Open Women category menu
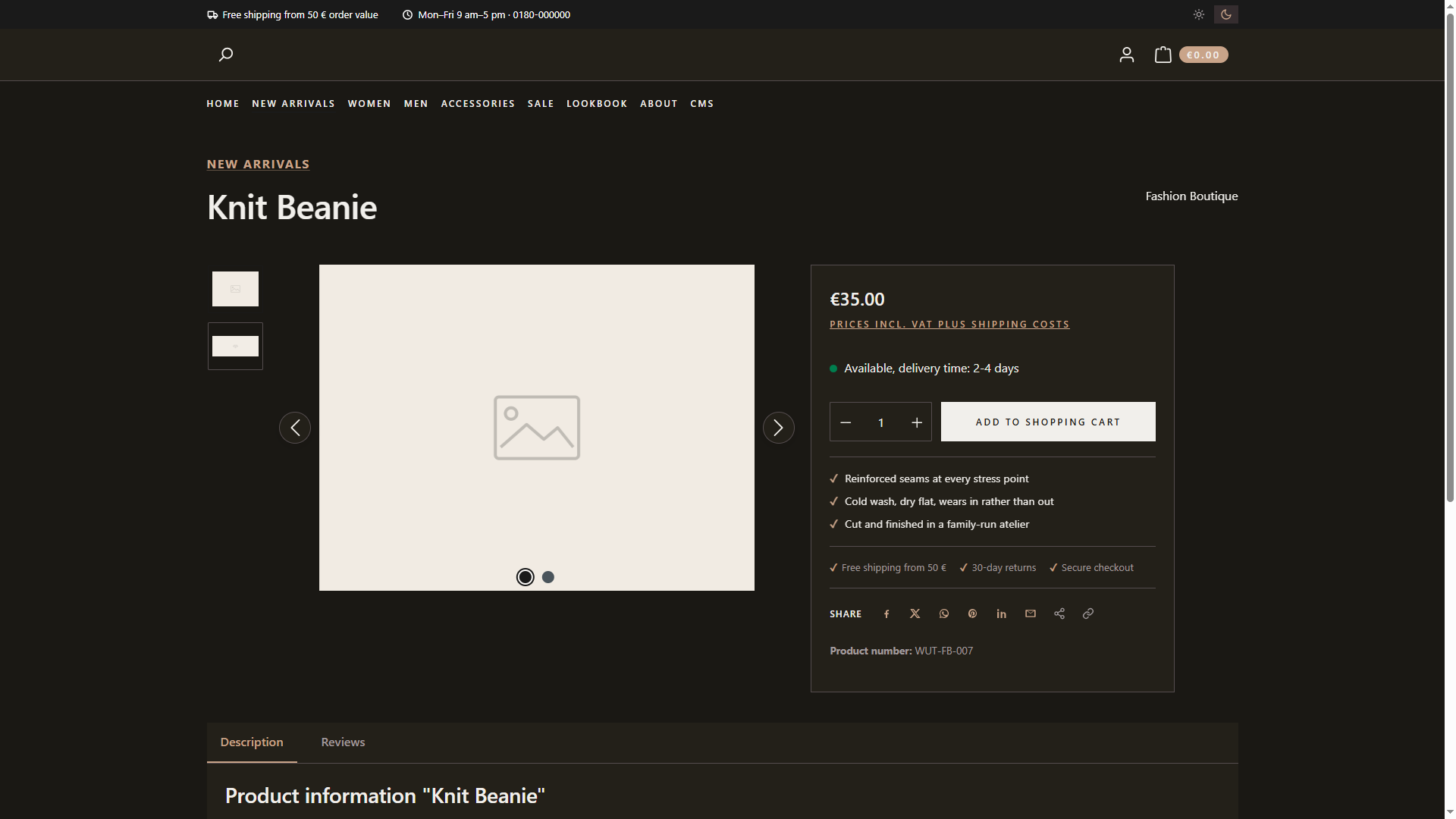Image resolution: width=1456 pixels, height=819 pixels. pos(369,104)
